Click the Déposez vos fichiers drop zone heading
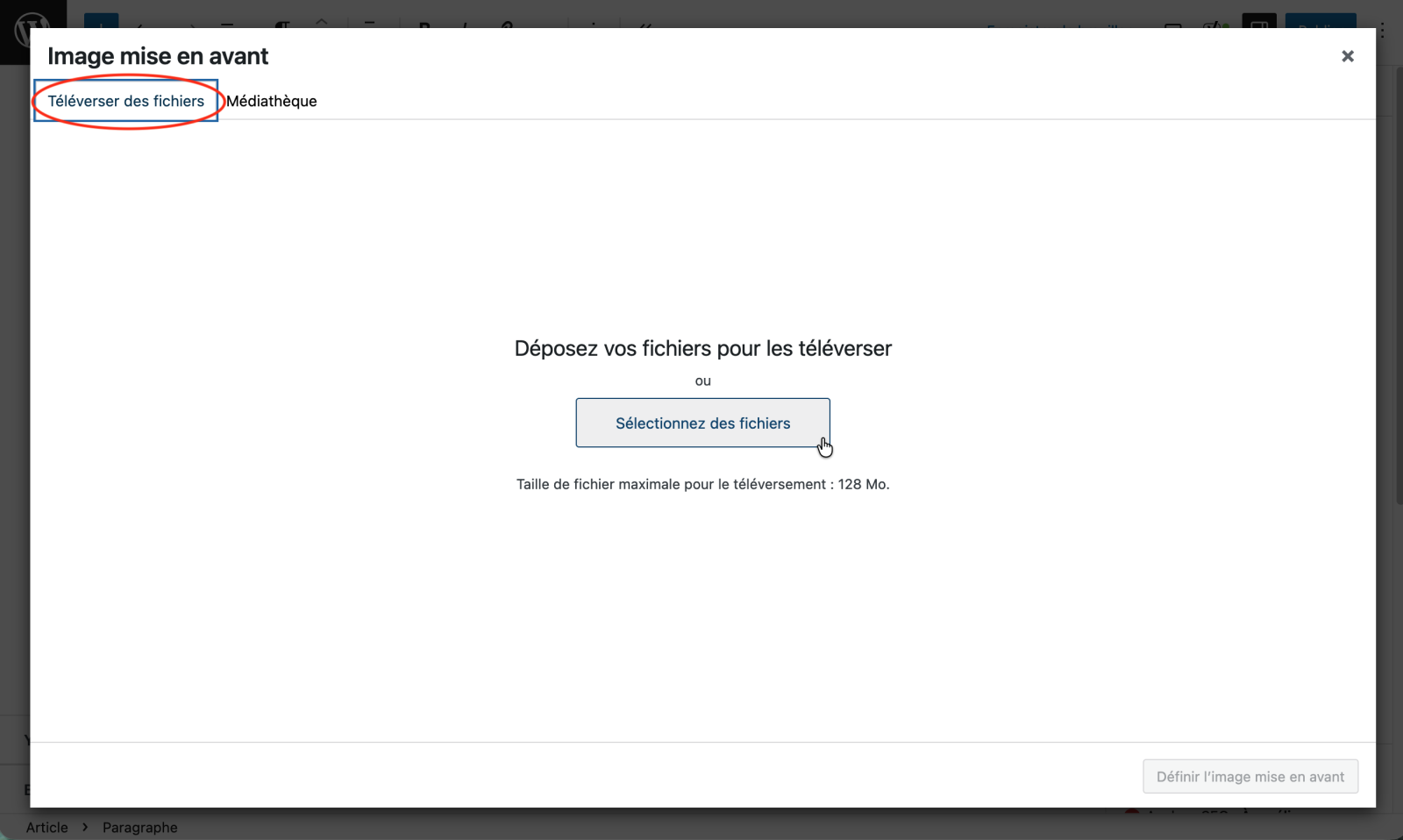 [702, 348]
